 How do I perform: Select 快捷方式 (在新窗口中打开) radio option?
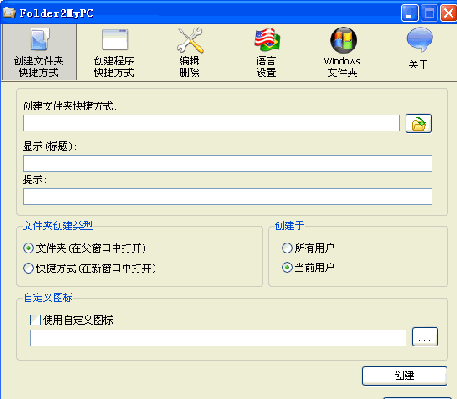pos(29,268)
